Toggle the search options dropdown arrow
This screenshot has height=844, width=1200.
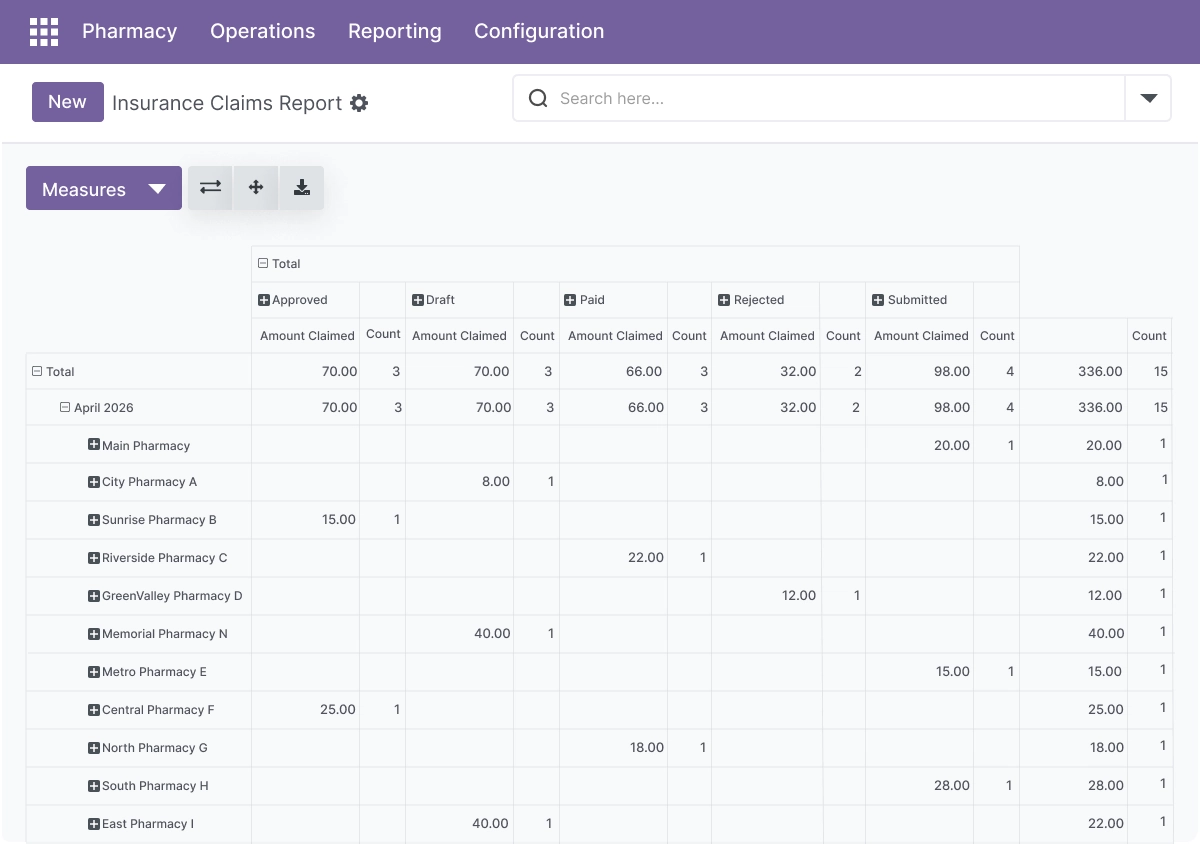tap(1149, 98)
